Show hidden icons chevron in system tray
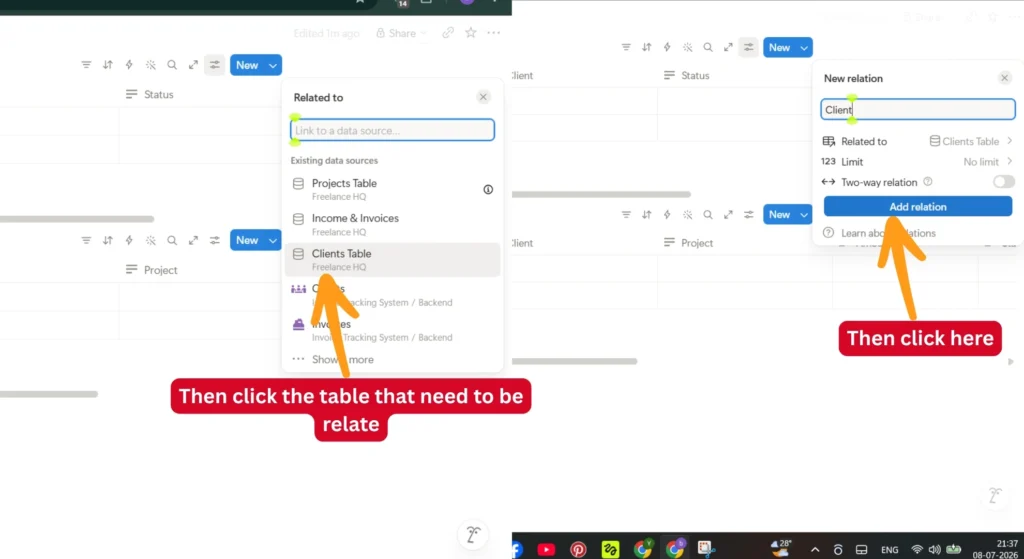Screen dimensions: 1024x559 click(x=815, y=550)
